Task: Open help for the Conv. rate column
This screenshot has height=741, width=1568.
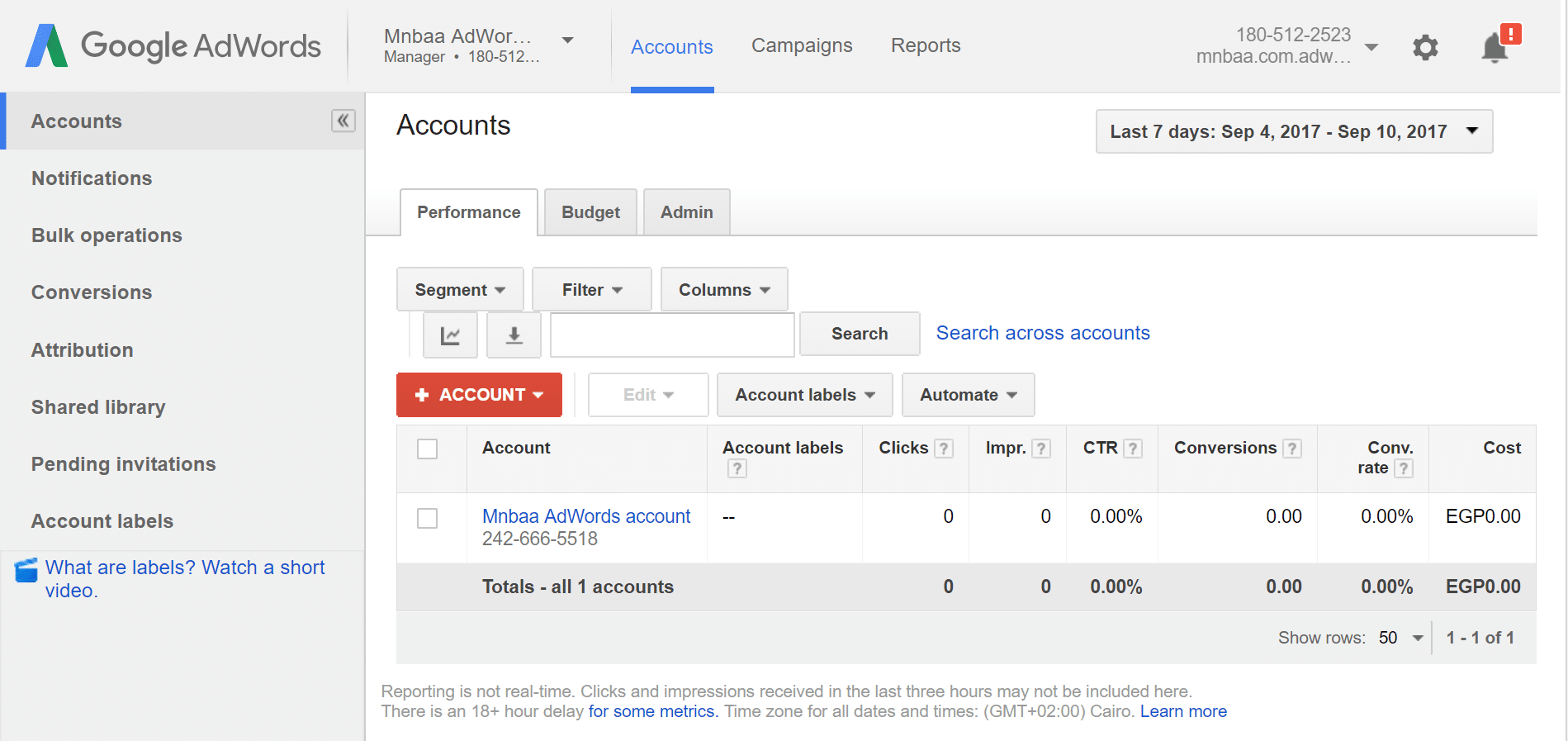Action: [x=1404, y=468]
